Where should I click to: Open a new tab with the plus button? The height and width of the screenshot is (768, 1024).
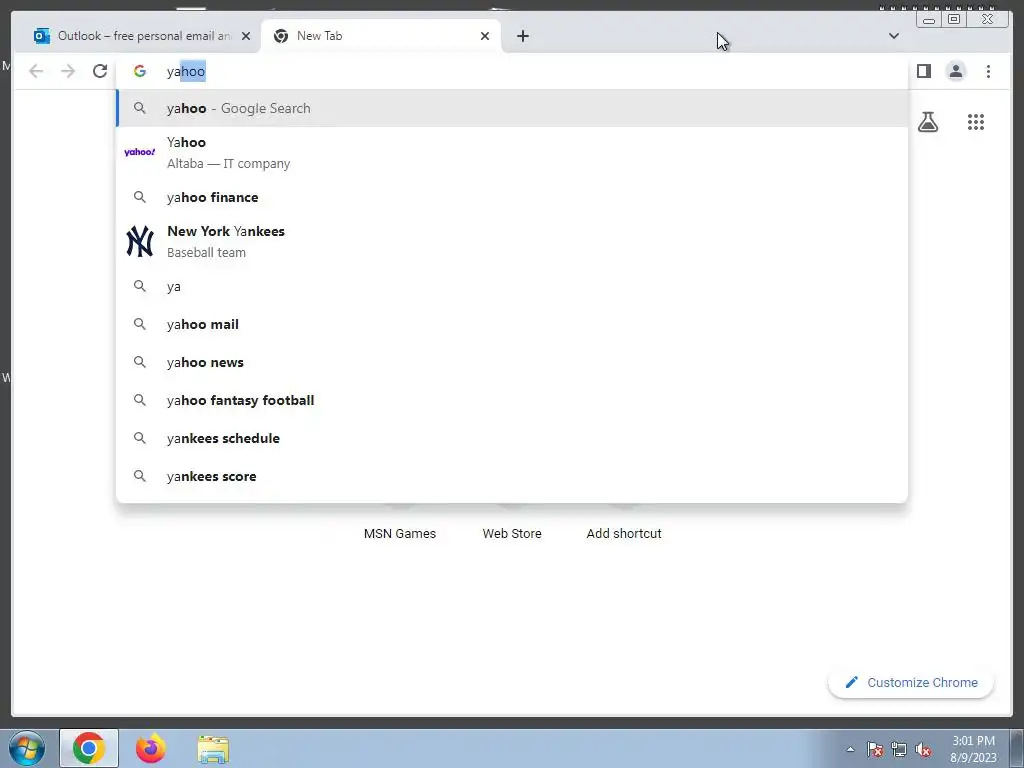point(522,36)
